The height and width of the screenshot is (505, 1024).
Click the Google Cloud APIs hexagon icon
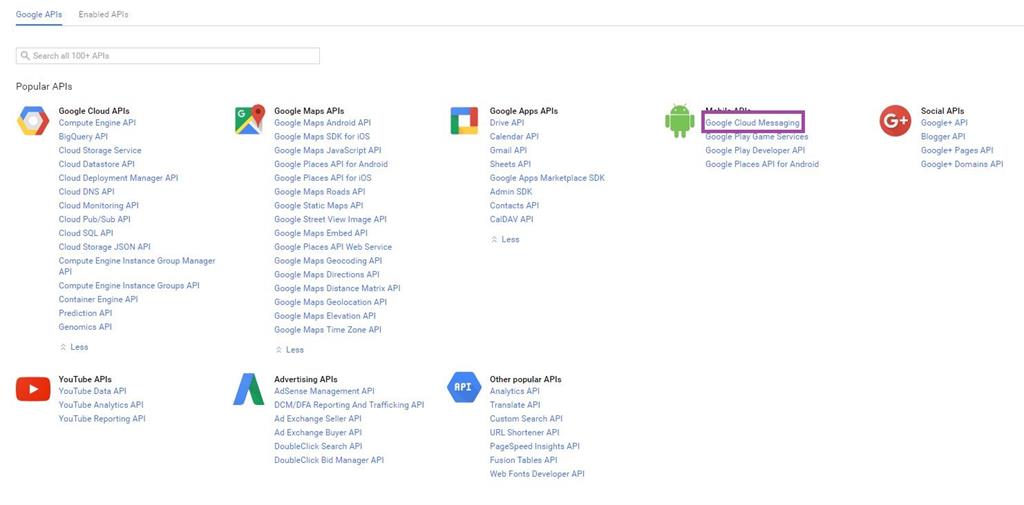click(x=33, y=121)
